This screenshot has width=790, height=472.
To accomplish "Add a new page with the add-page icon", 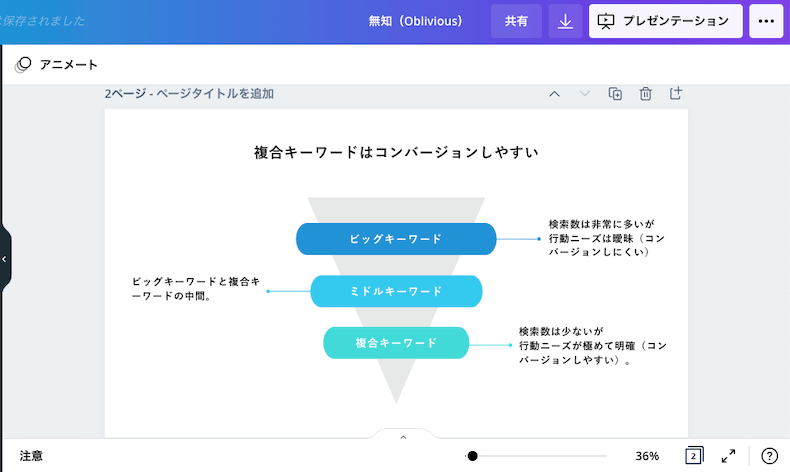I will click(676, 93).
